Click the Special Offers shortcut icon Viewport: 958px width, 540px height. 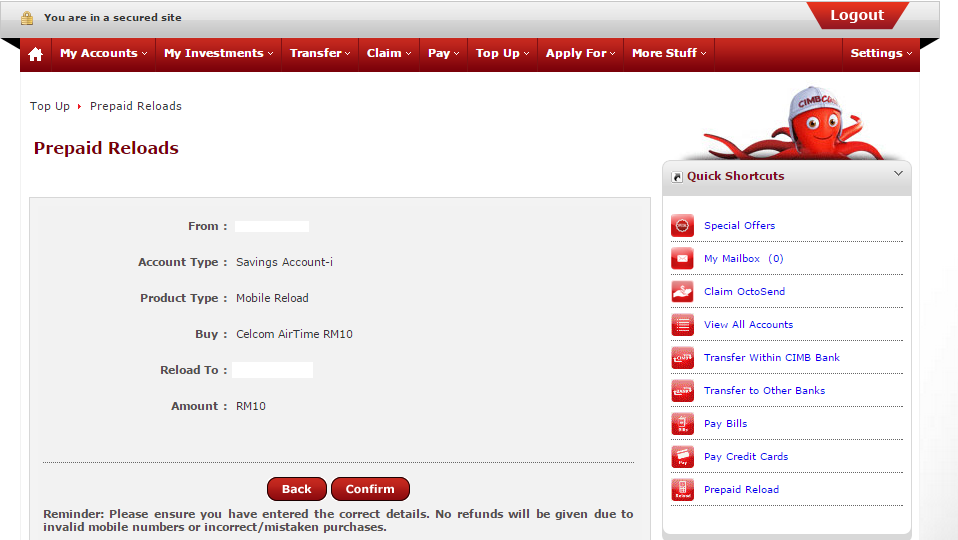pyautogui.click(x=682, y=225)
